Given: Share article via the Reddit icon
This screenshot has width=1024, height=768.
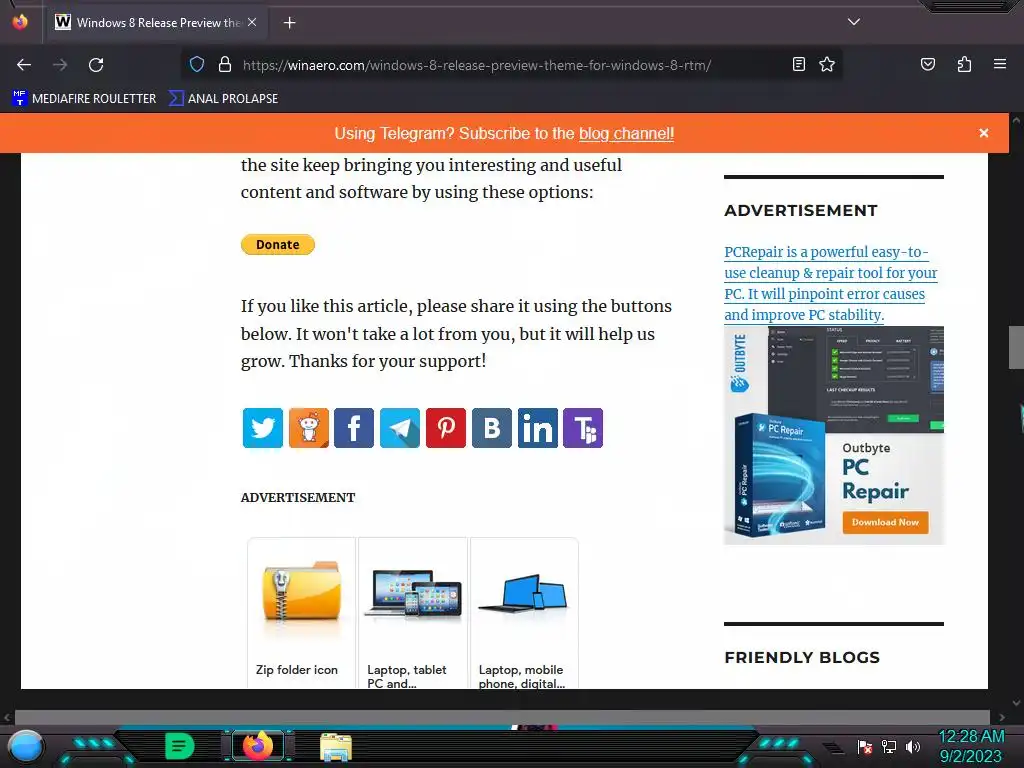Looking at the screenshot, I should (308, 428).
